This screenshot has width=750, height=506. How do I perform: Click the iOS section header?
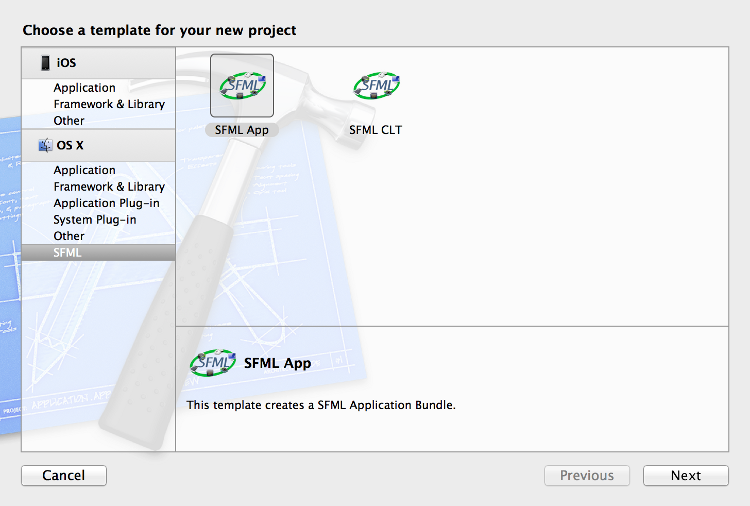[x=99, y=63]
